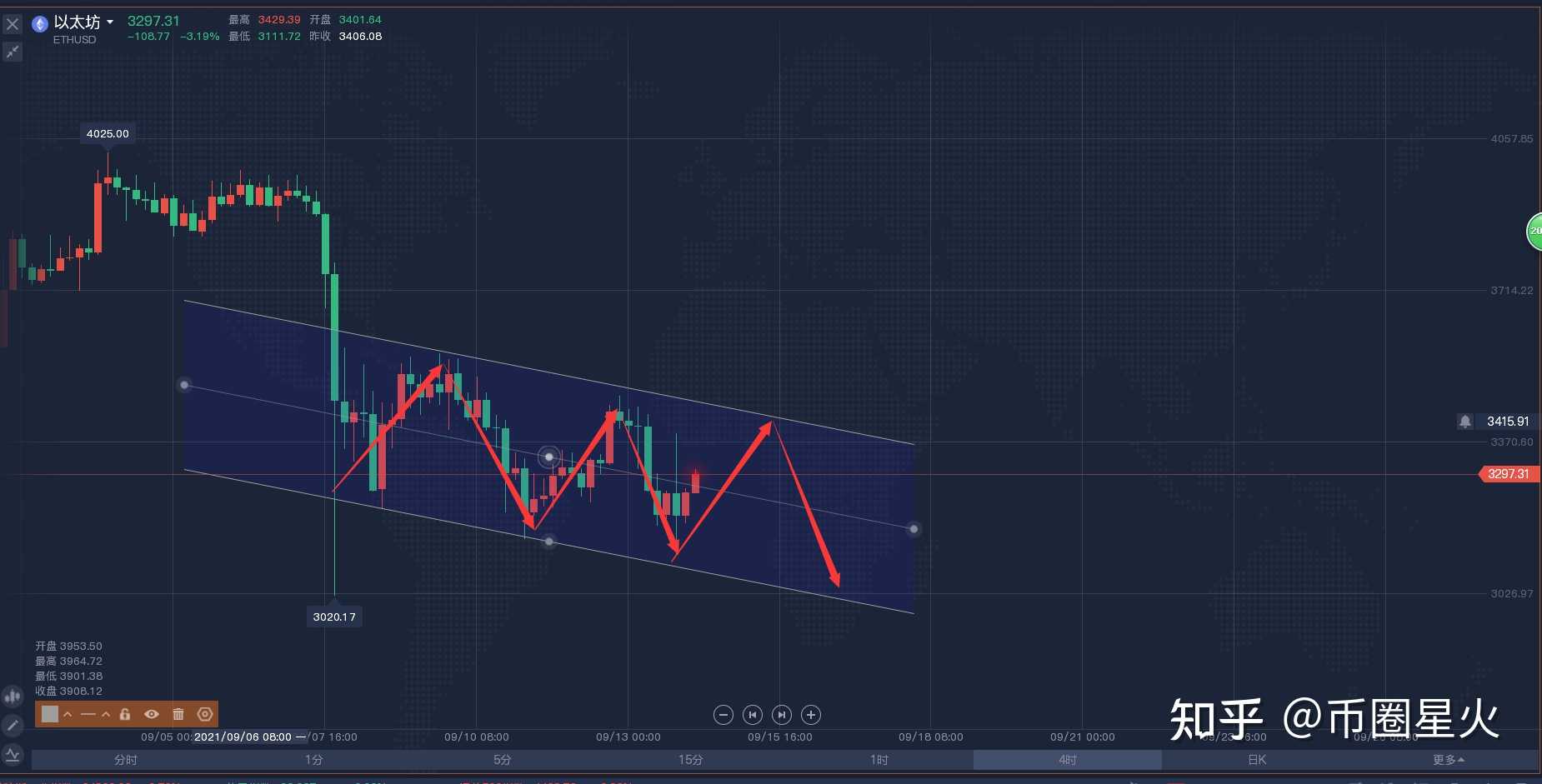This screenshot has width=1542, height=784.
Task: Click the green 3297.31 header price
Action: (x=153, y=21)
